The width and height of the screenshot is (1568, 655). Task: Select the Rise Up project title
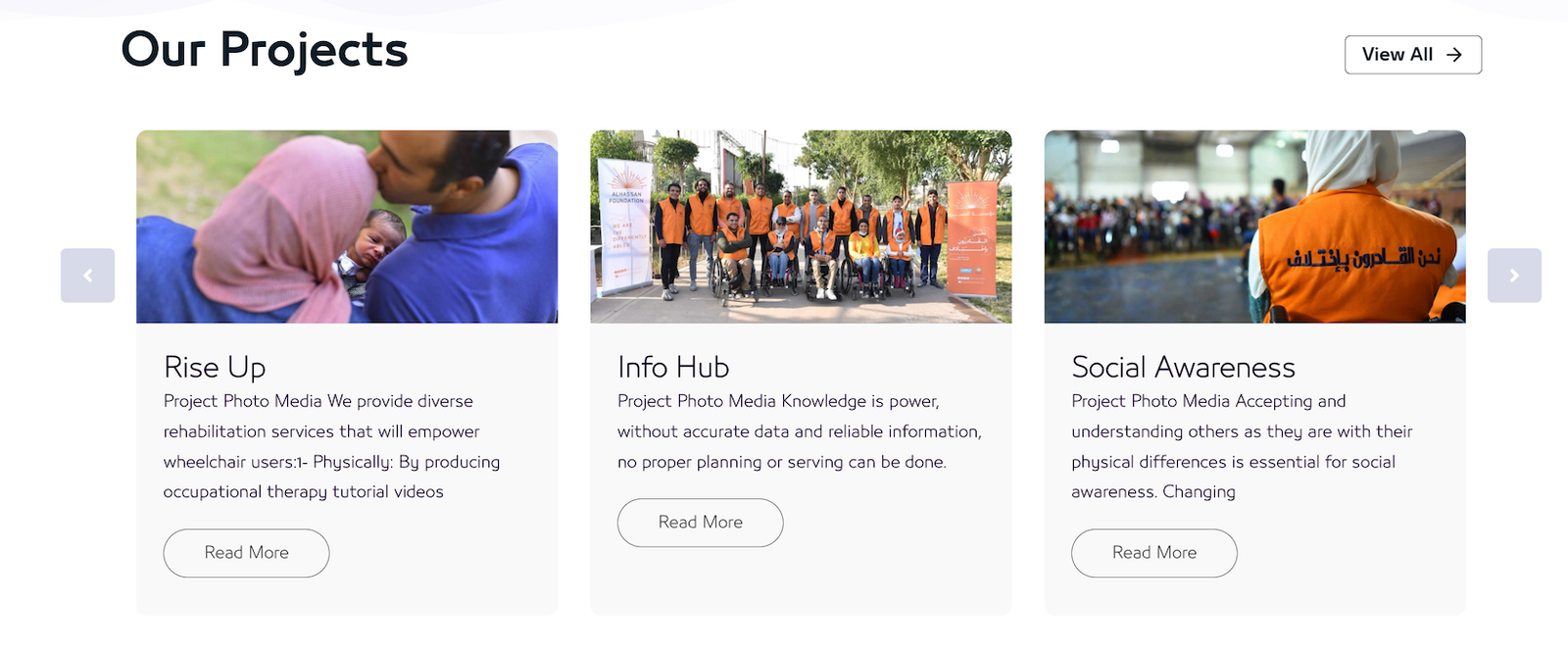215,368
